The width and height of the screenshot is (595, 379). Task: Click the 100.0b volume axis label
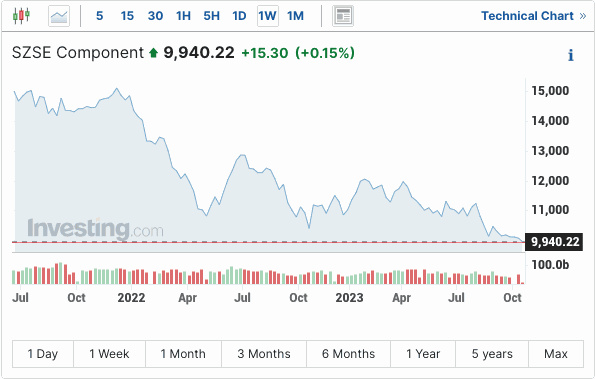tap(550, 264)
